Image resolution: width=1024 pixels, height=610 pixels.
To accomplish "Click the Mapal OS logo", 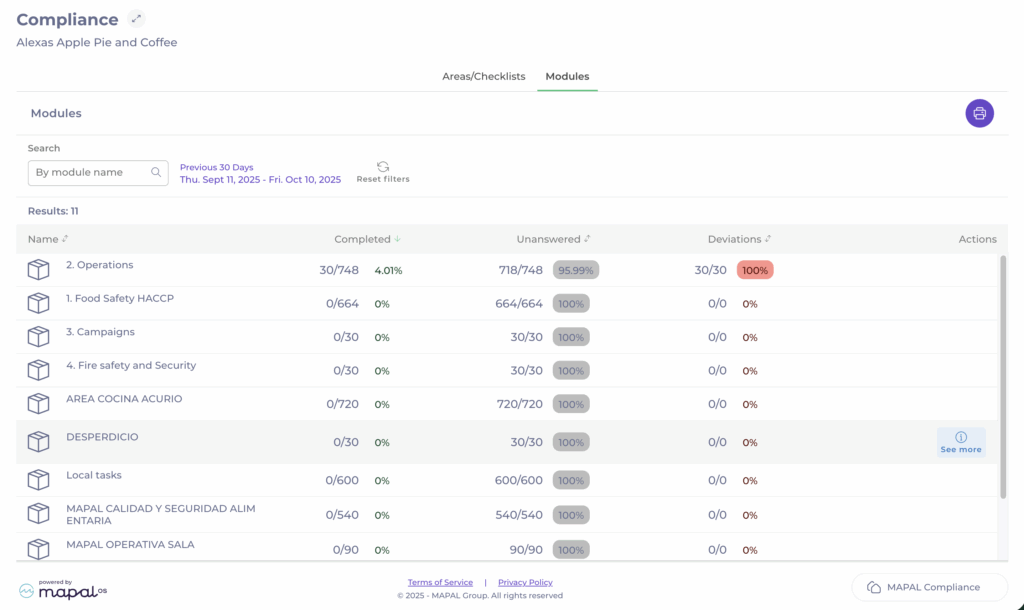I will tap(62, 590).
